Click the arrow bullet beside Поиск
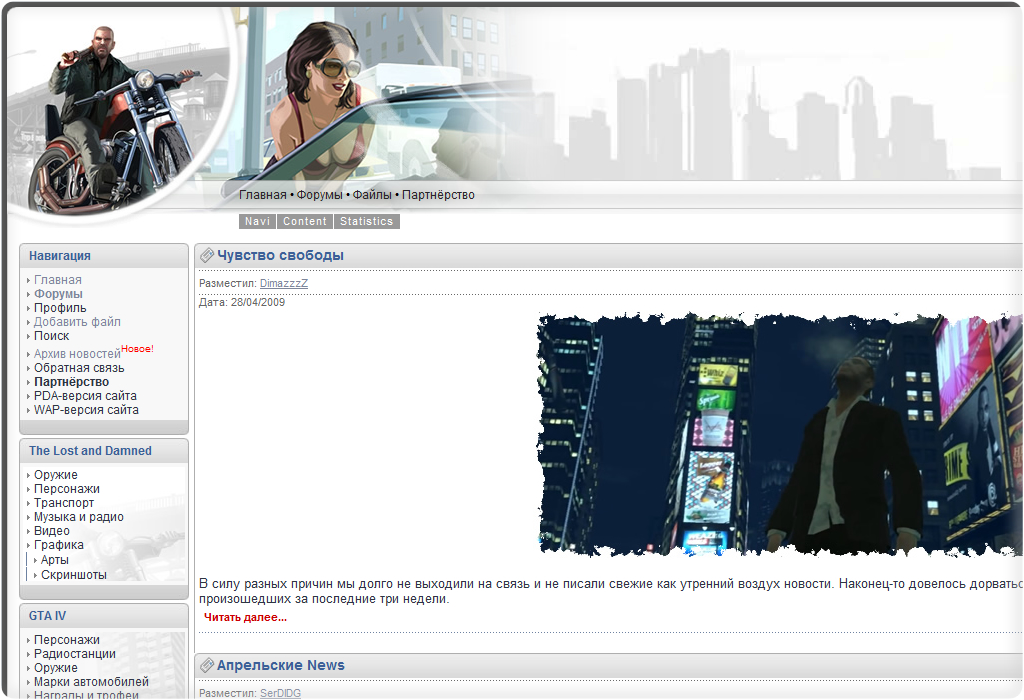1024x700 pixels. (29, 336)
